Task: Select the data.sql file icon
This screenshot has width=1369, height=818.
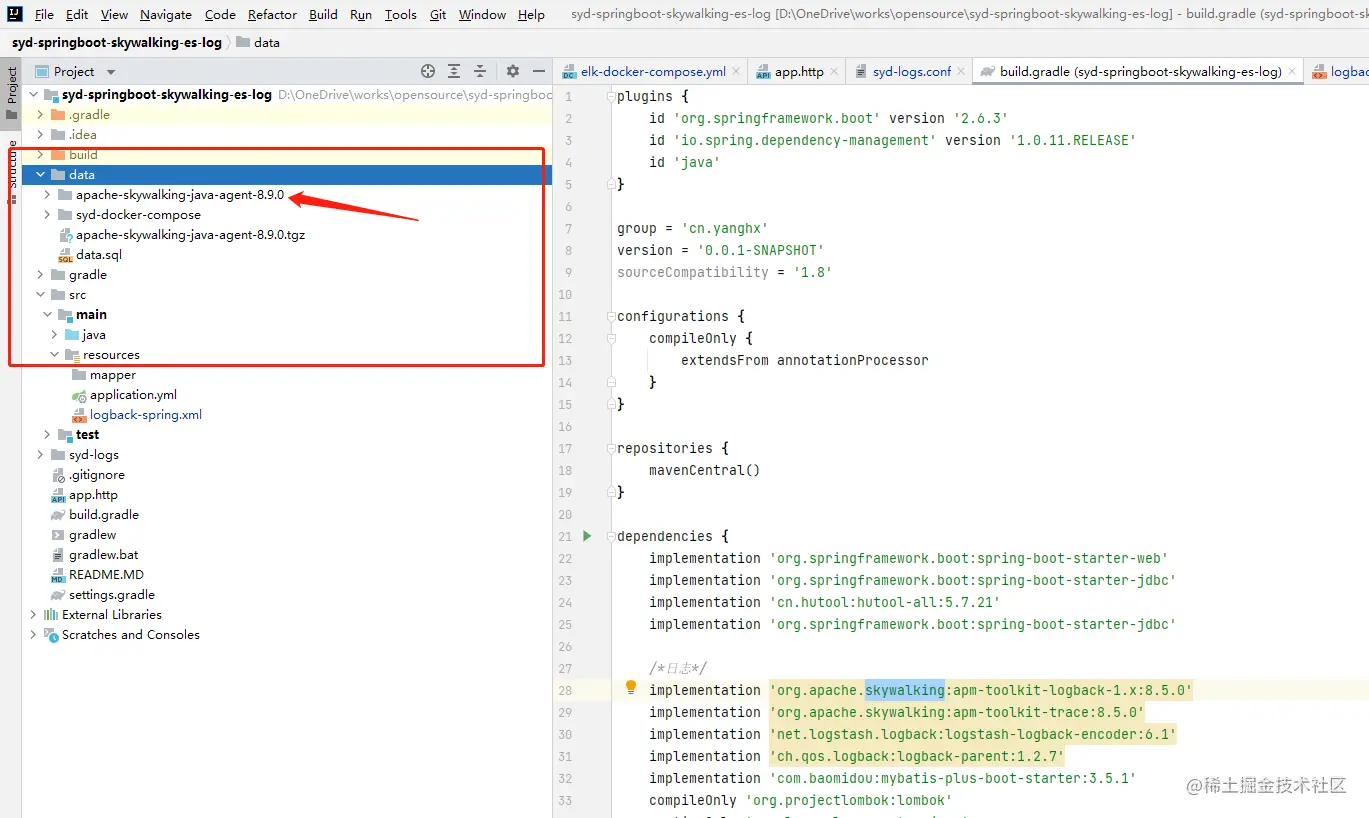Action: [x=66, y=255]
